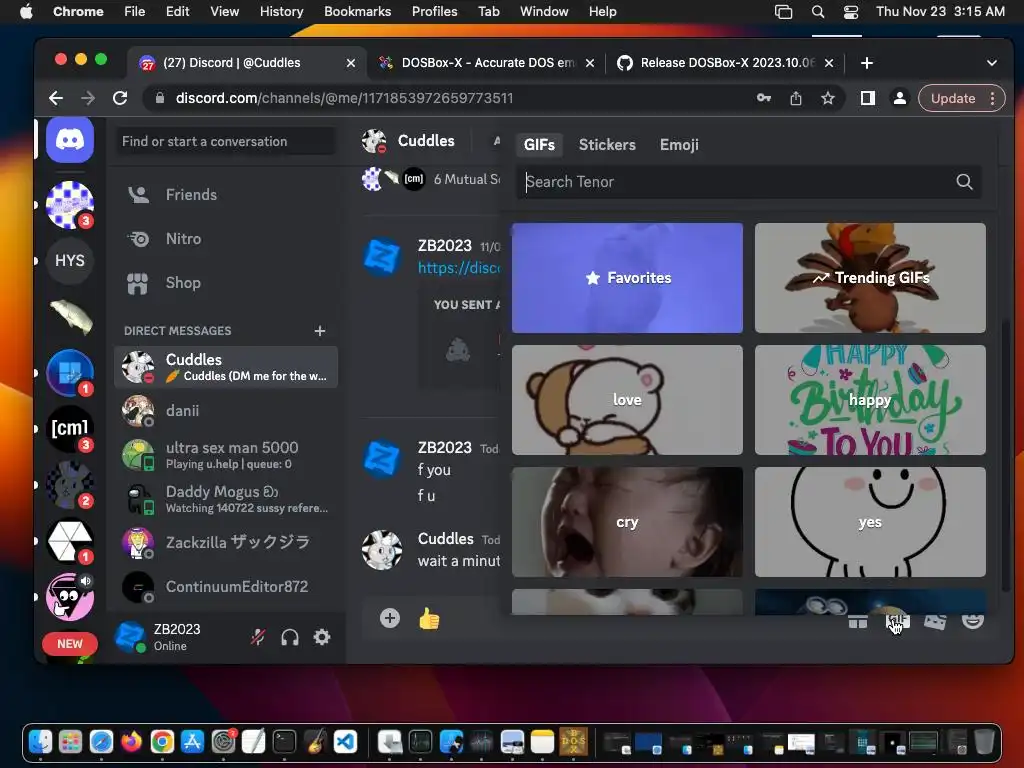Expand Chrome tab search dropdown
The height and width of the screenshot is (768, 1024).
[x=992, y=63]
